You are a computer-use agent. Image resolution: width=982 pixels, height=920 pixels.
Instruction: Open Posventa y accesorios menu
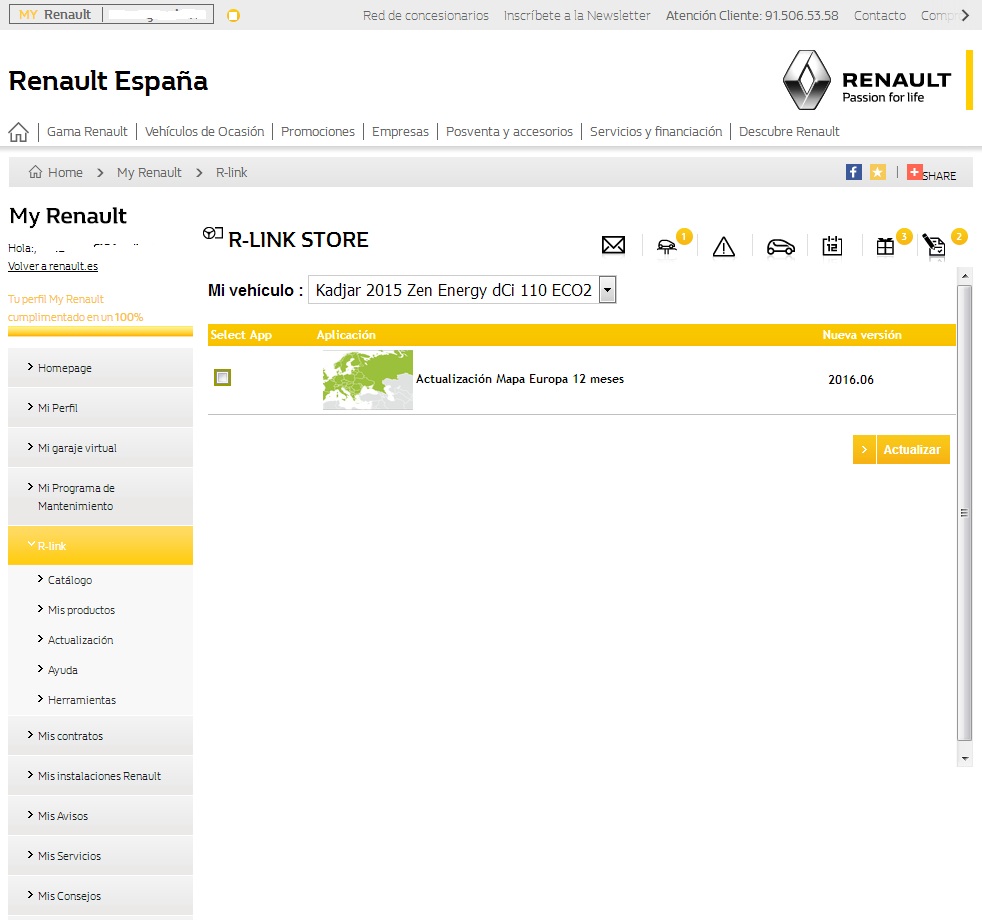click(509, 132)
